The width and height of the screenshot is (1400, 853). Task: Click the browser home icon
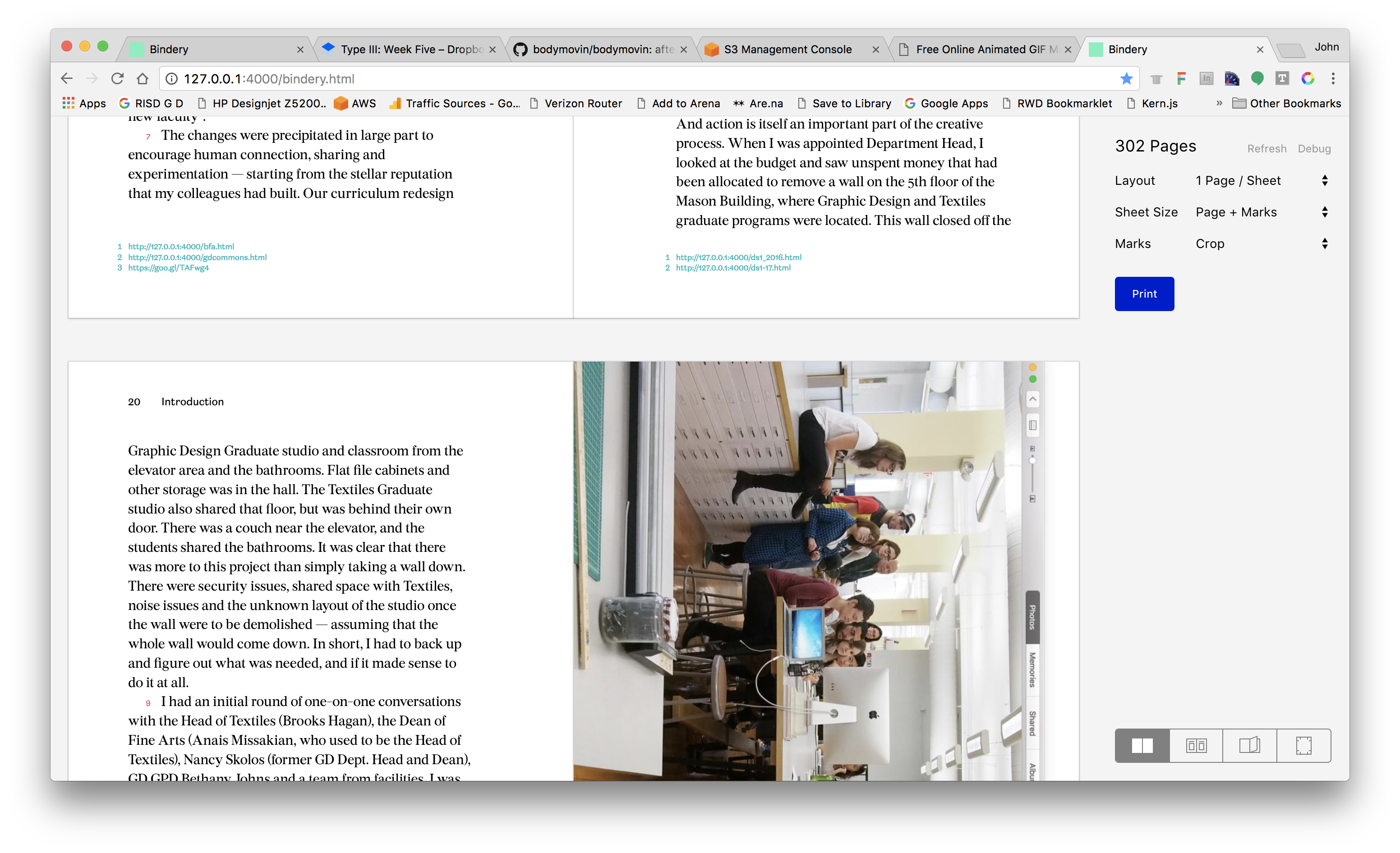click(x=143, y=78)
